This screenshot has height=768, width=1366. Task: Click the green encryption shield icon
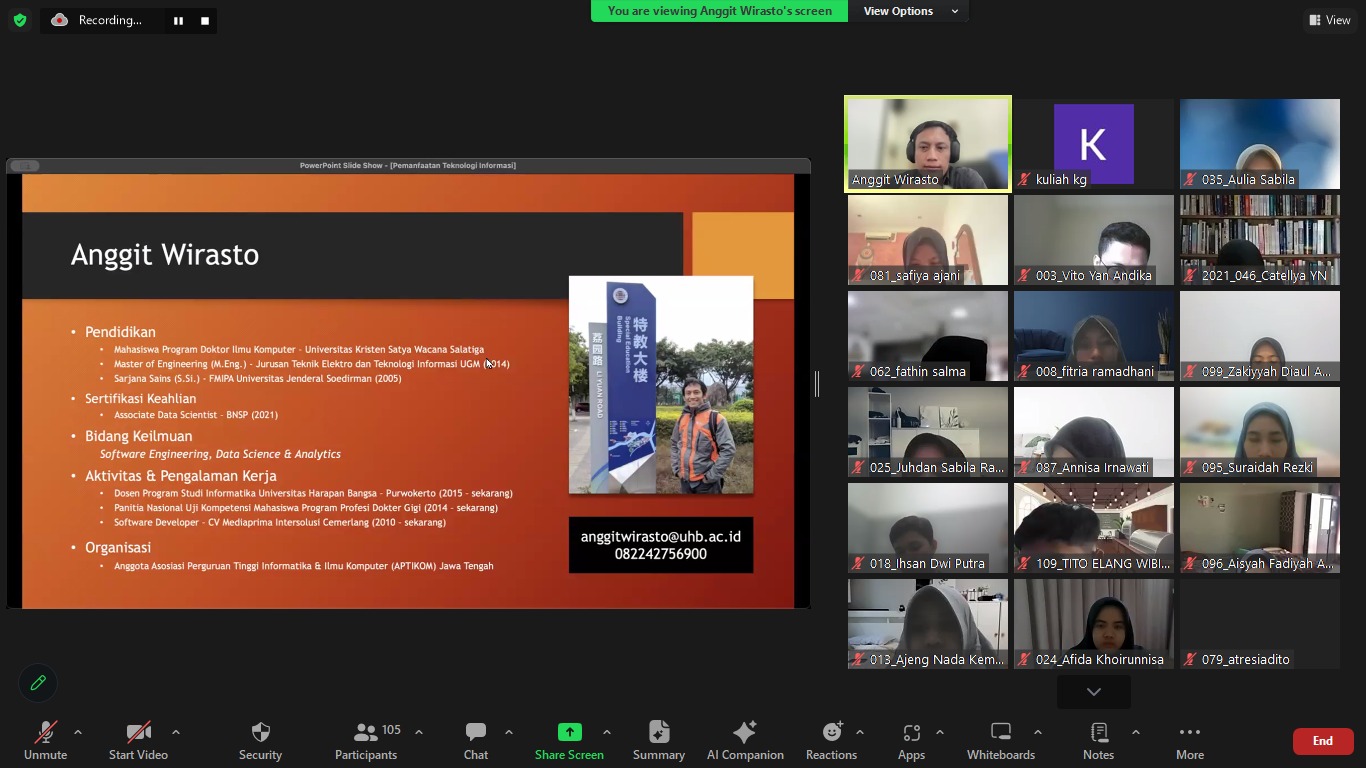pyautogui.click(x=20, y=20)
